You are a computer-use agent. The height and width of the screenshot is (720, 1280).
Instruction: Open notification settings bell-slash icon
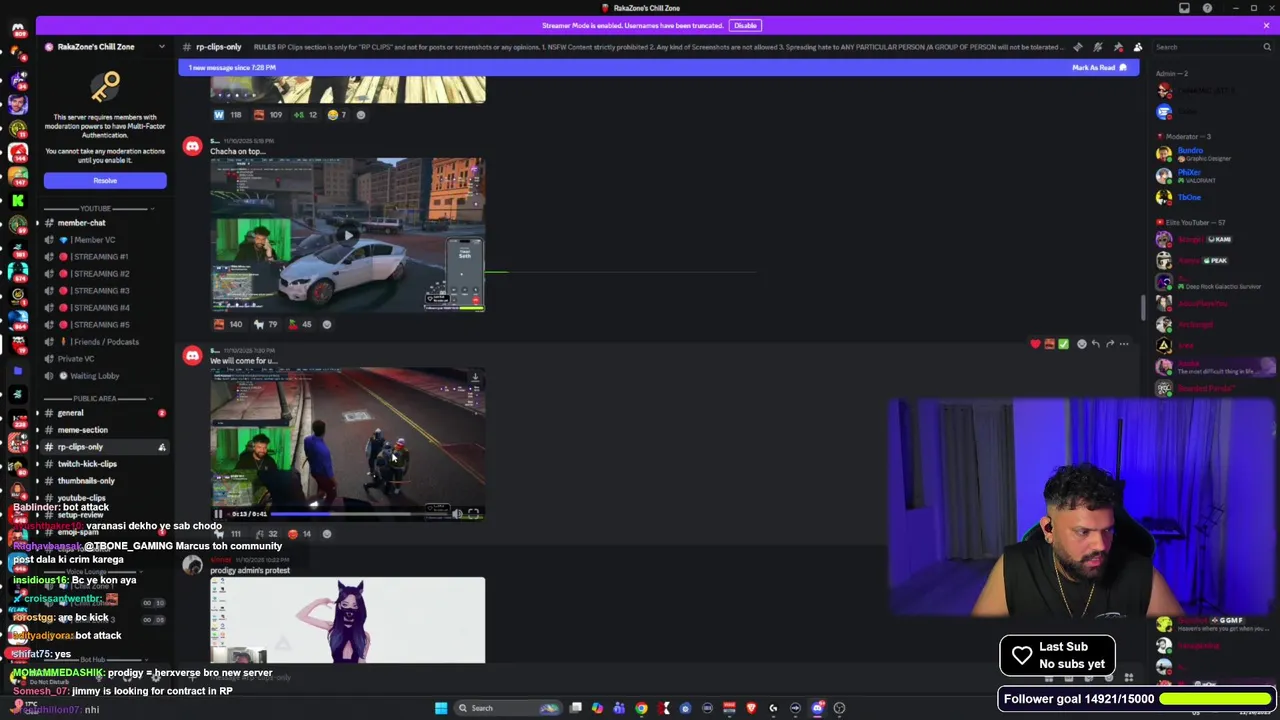point(1097,47)
